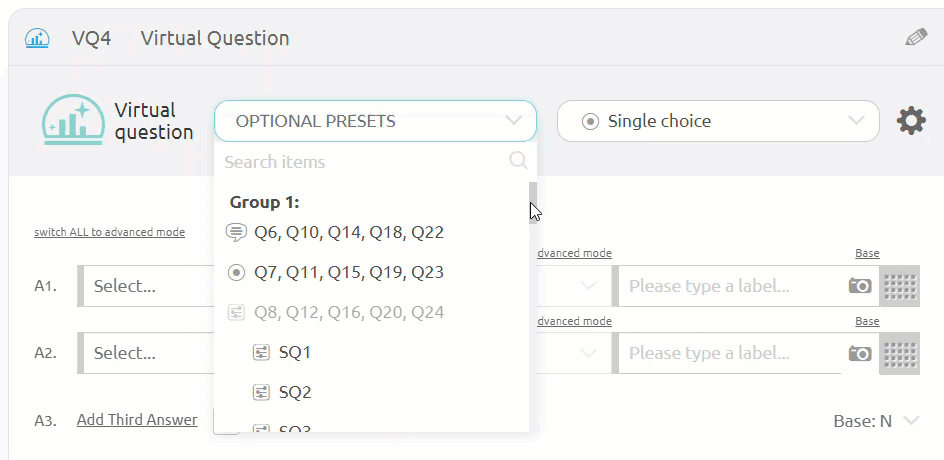Click the dropdown list scrollbar thumb
This screenshot has height=460, width=944.
[533, 203]
